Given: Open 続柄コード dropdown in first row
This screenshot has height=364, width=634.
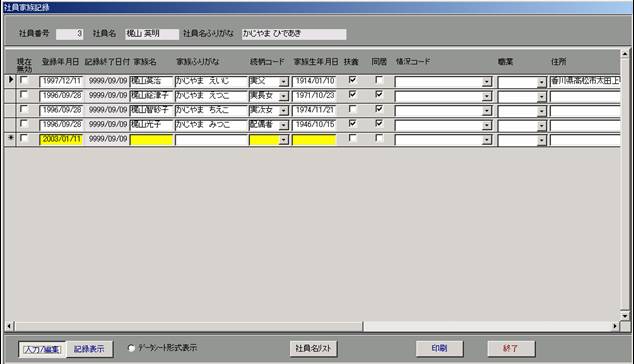Looking at the screenshot, I should [x=283, y=82].
